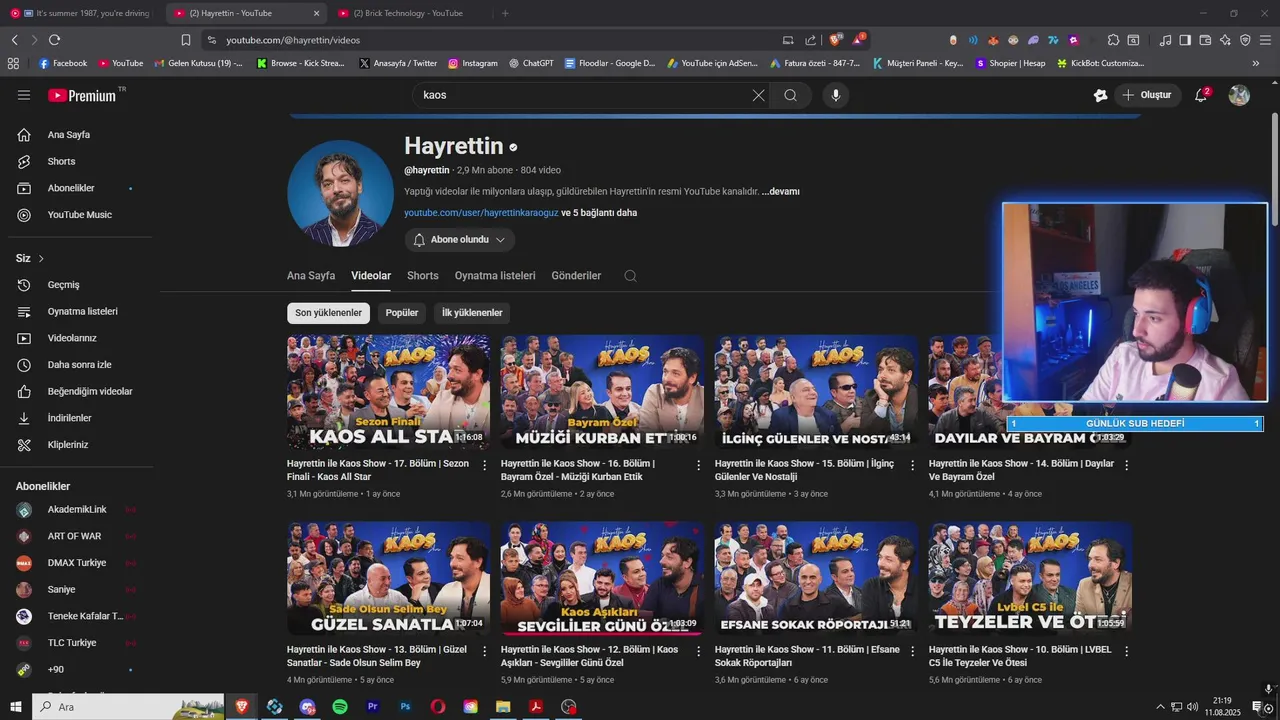The height and width of the screenshot is (720, 1280).
Task: Open the Shopier | Hesap bookmark
Action: [x=1010, y=63]
